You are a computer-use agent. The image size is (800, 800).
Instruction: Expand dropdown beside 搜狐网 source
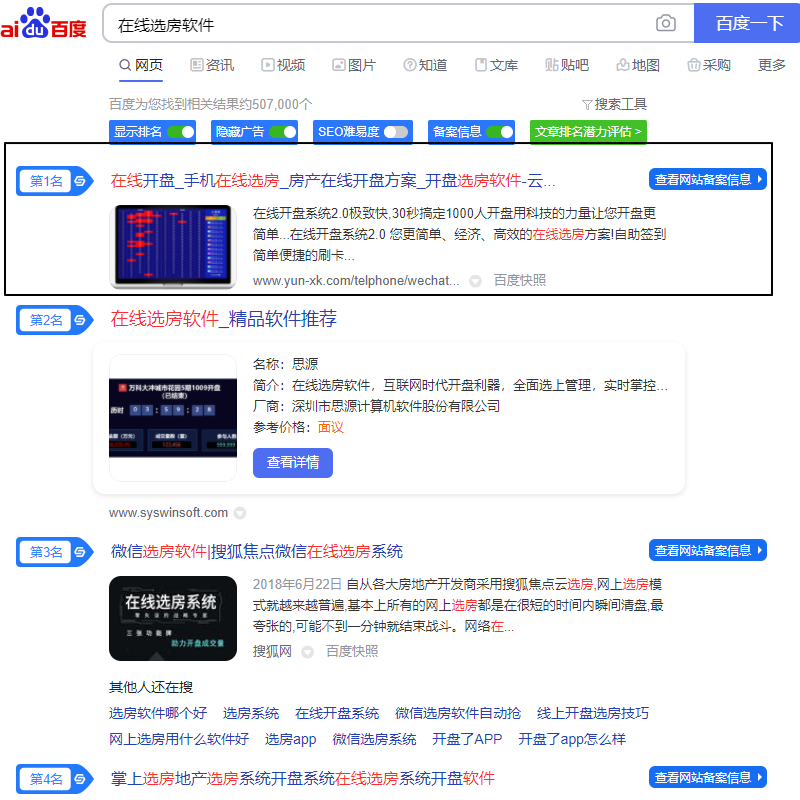307,652
